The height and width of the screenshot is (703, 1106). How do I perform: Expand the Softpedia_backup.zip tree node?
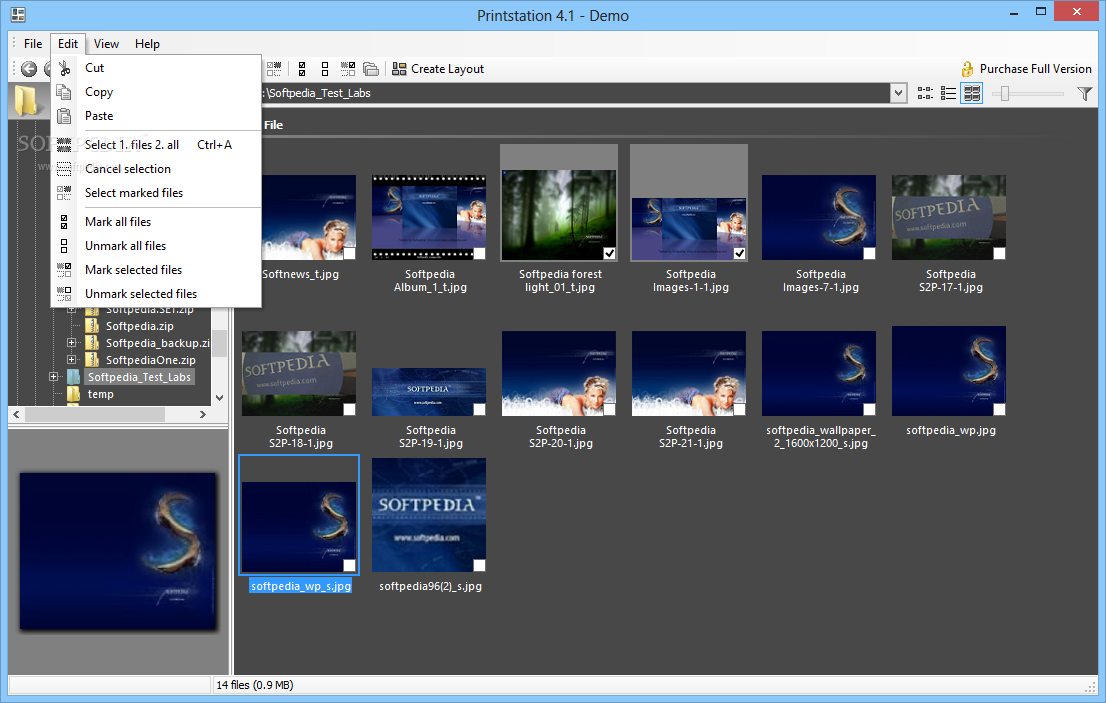pyautogui.click(x=71, y=343)
